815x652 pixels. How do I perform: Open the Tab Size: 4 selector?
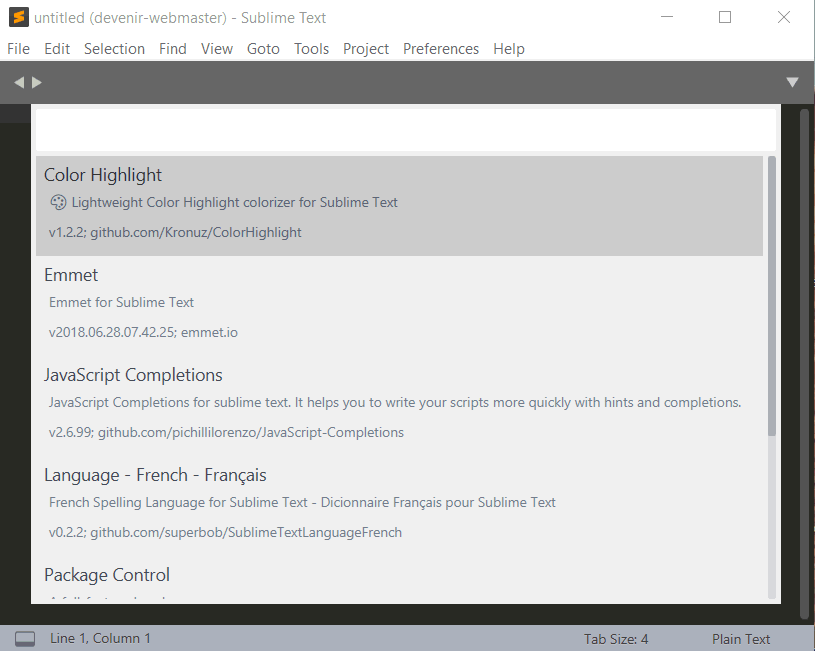pyautogui.click(x=616, y=639)
